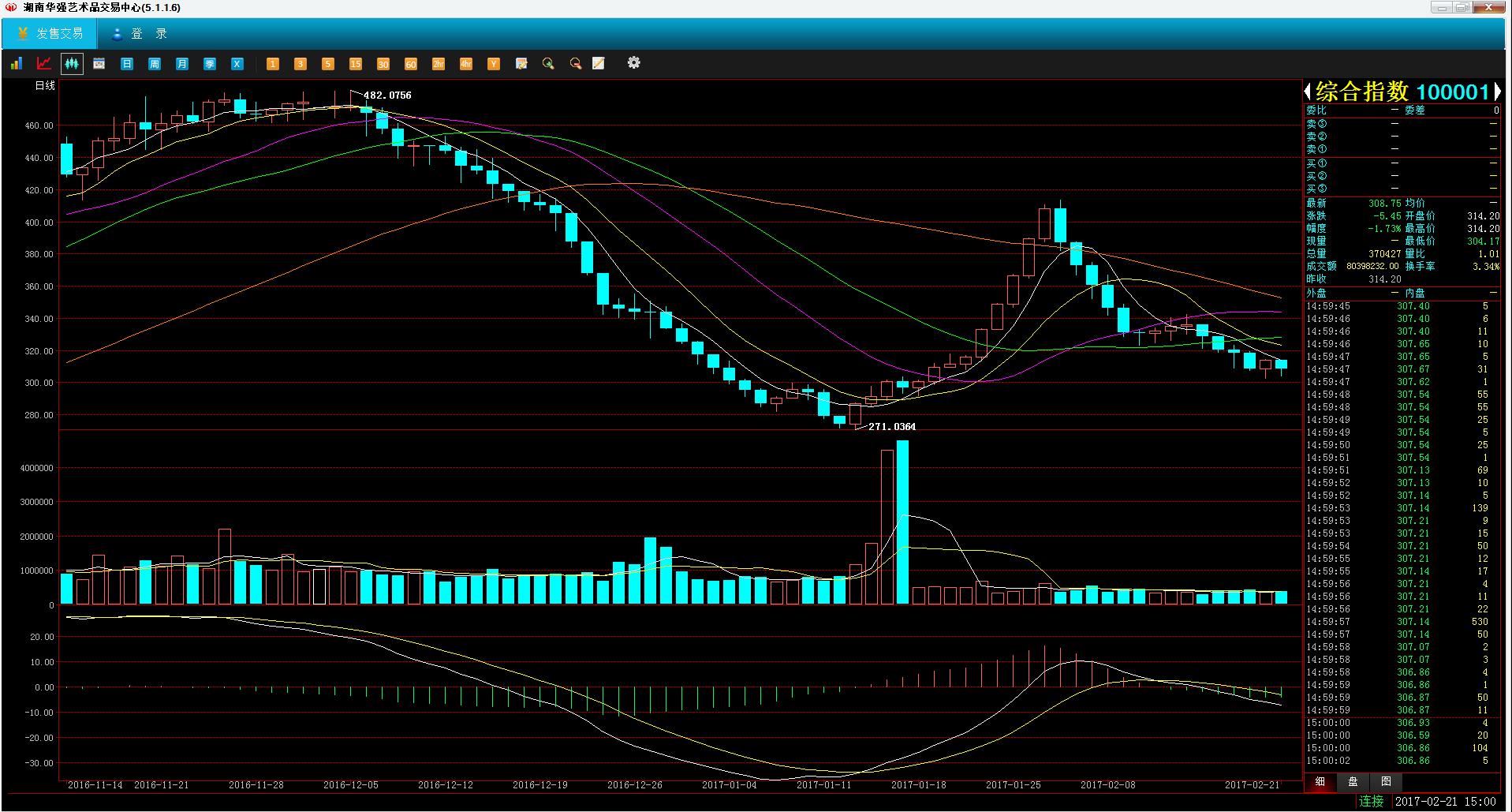Click the 271.0364 low price label
This screenshot has height=812, width=1512.
click(892, 427)
